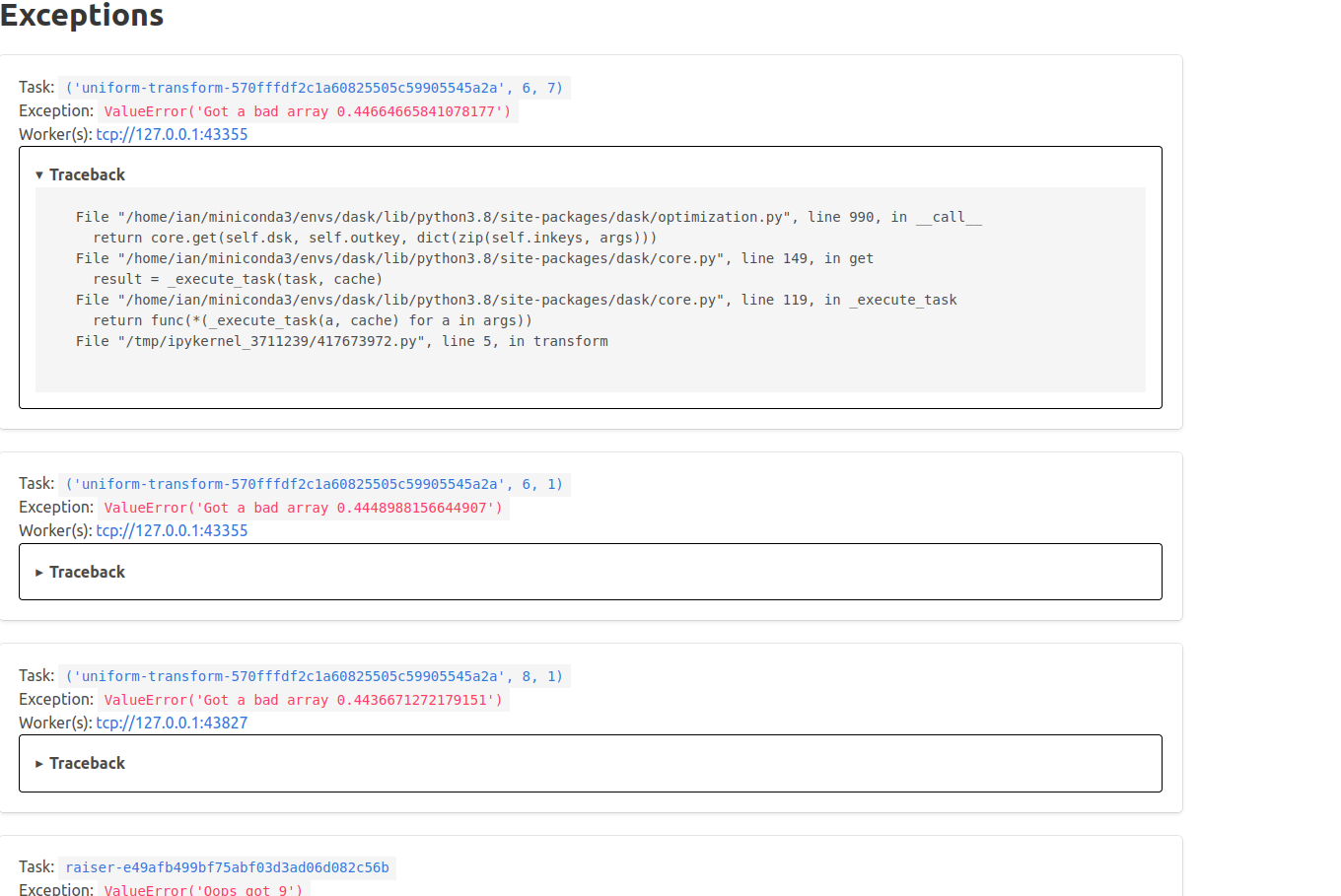
Task: Click 'Exception:' label in first exception card
Action: tap(56, 110)
